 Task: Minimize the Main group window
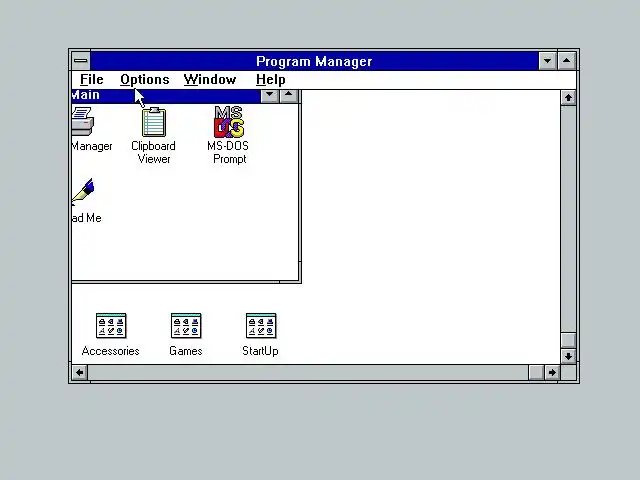tap(270, 96)
